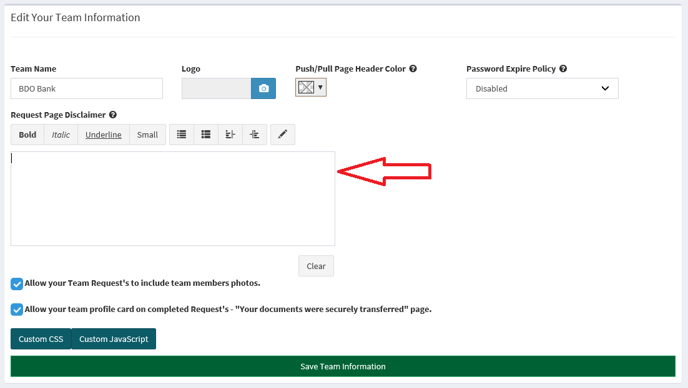
Task: Show help for Request Page Disclaimer
Action: 113,115
